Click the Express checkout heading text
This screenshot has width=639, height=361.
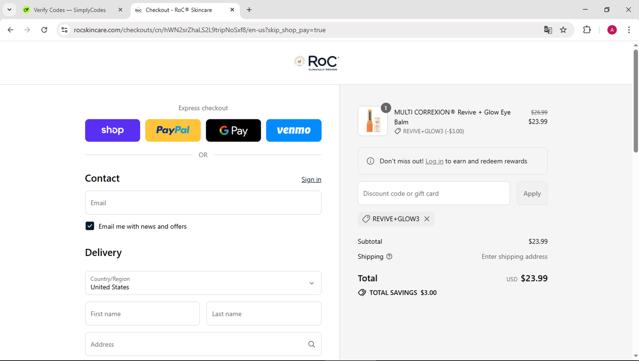(203, 108)
